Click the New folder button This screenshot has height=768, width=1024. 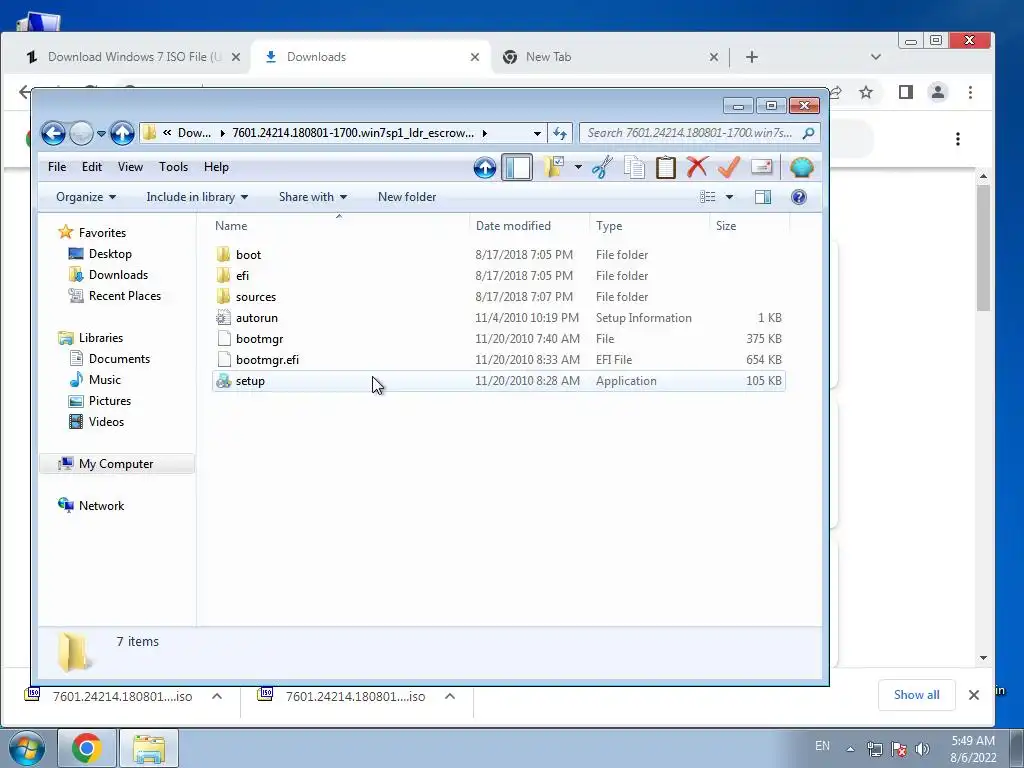point(407,197)
